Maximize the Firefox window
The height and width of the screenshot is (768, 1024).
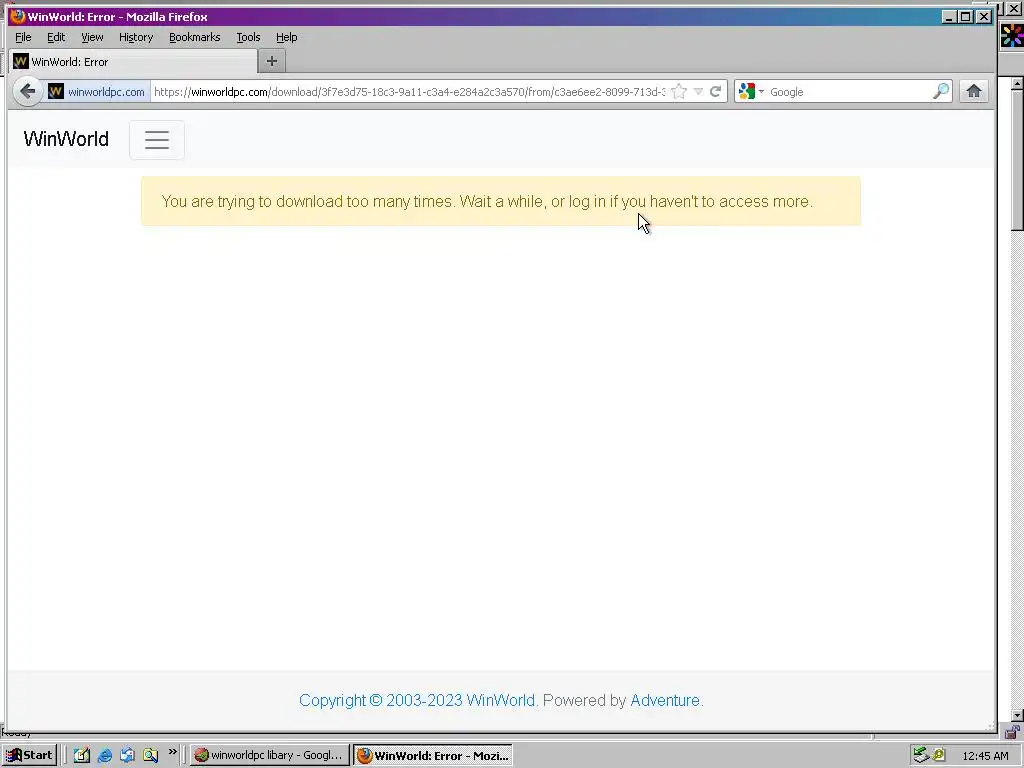point(966,16)
